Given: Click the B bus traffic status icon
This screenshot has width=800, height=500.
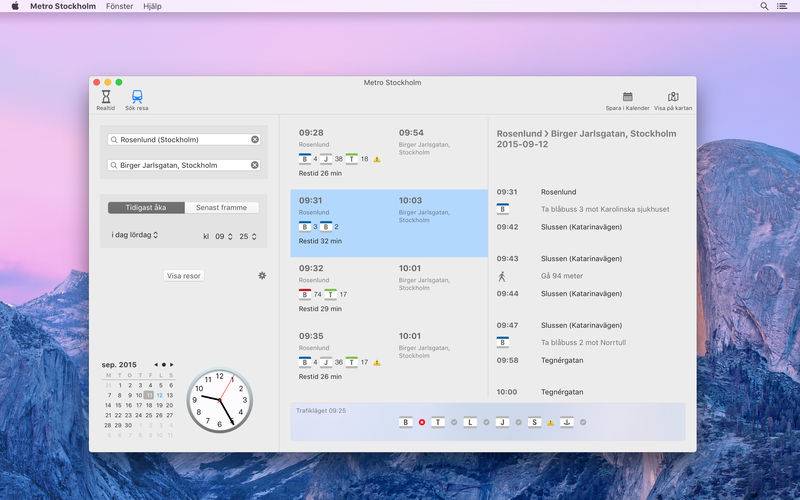Looking at the screenshot, I should 406,422.
